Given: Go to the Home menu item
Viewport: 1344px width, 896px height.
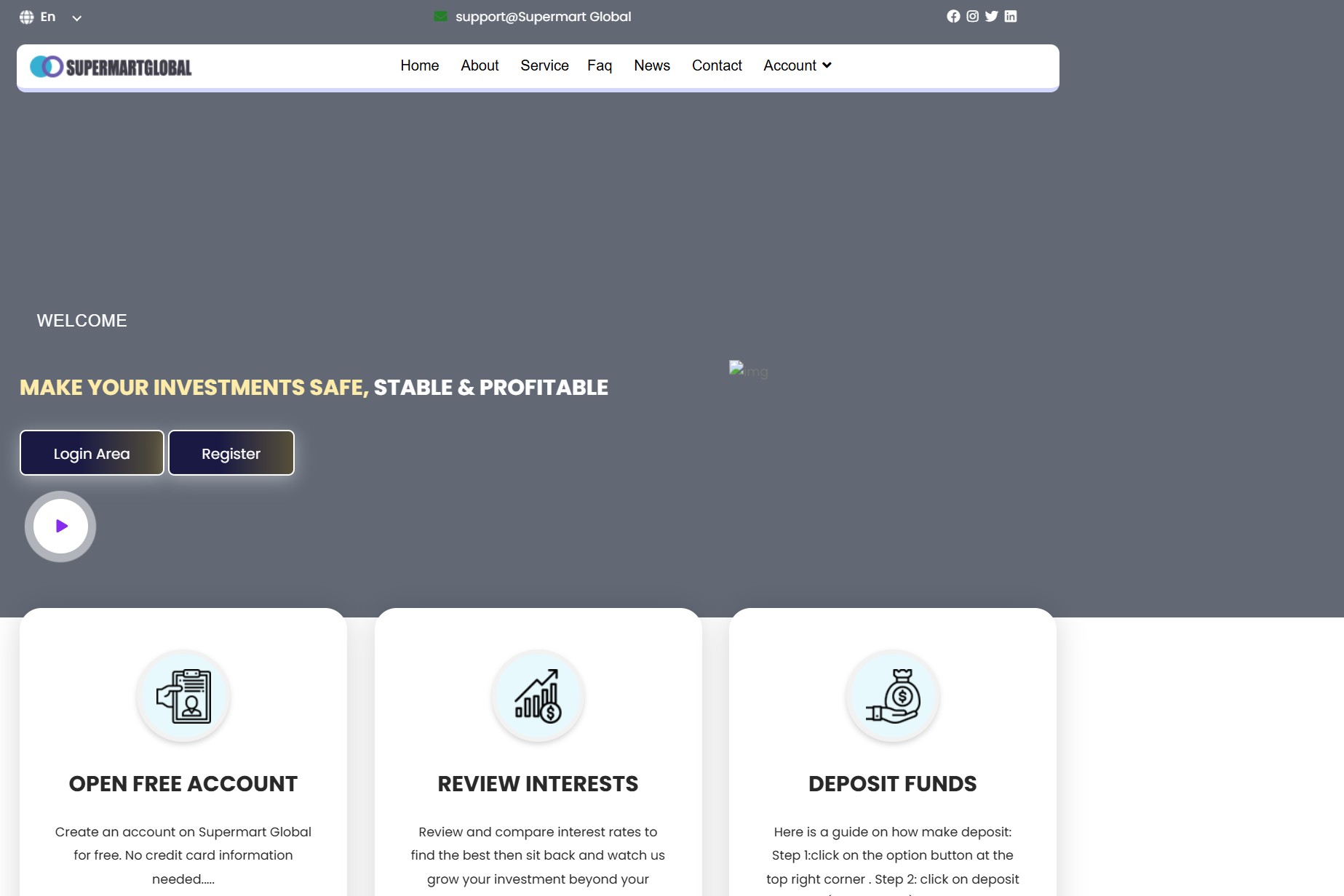Looking at the screenshot, I should (x=419, y=65).
